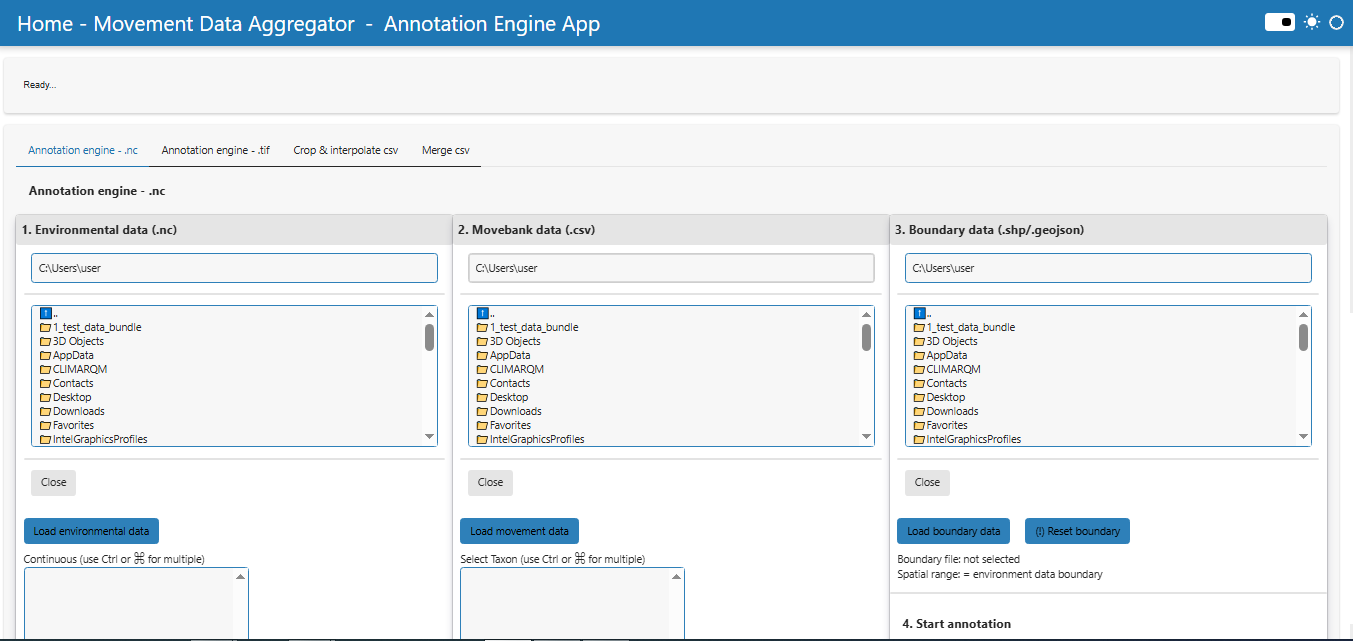The image size is (1353, 641).
Task: Click folder icon of Favorites in Movebank list
Action: pyautogui.click(x=482, y=425)
